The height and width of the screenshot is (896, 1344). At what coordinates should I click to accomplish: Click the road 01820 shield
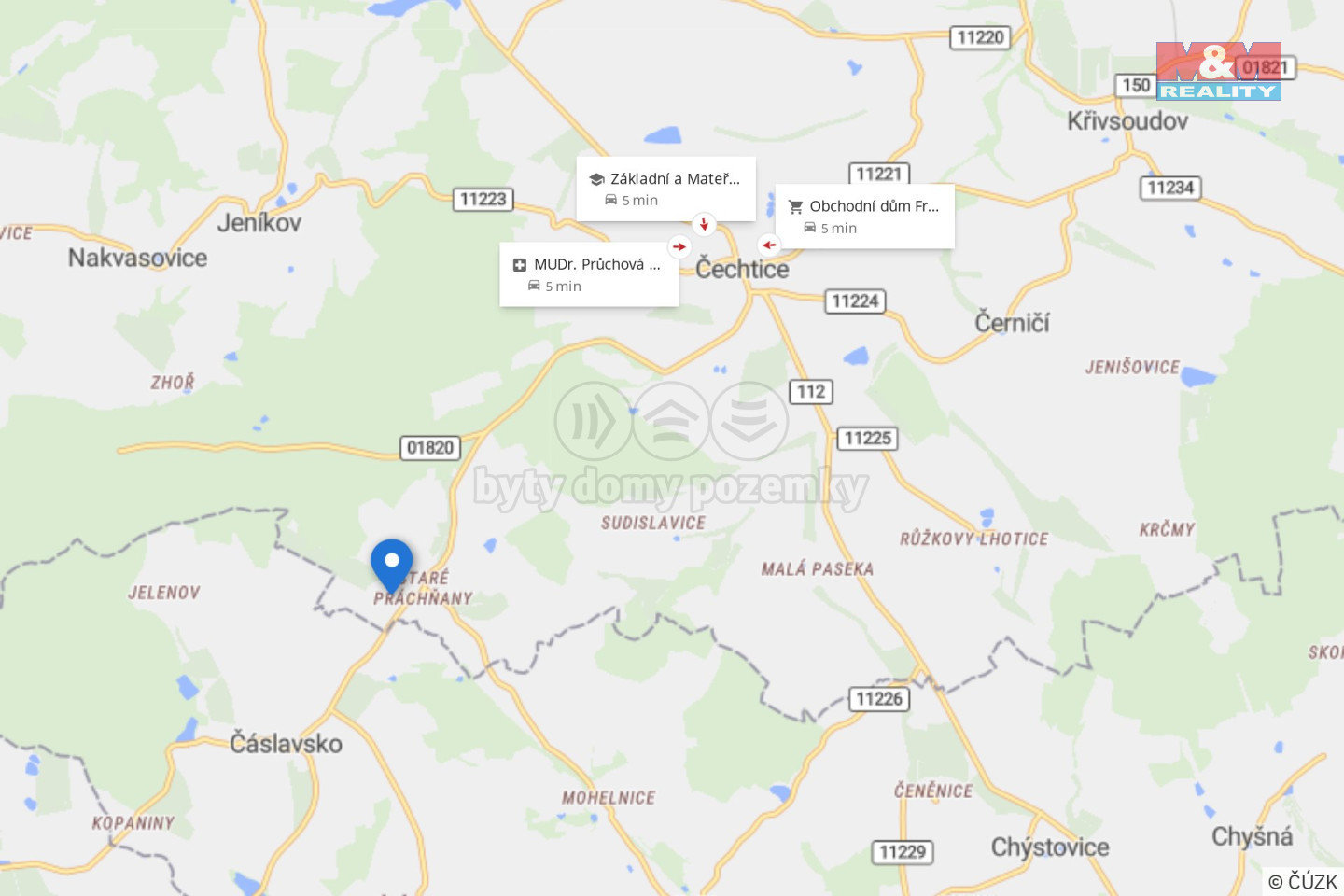click(x=430, y=448)
